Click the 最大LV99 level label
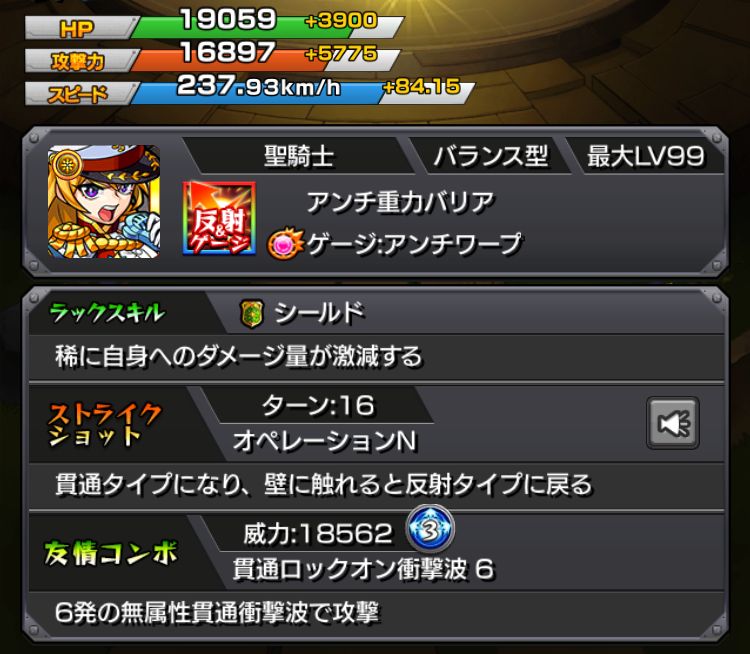 (645, 156)
